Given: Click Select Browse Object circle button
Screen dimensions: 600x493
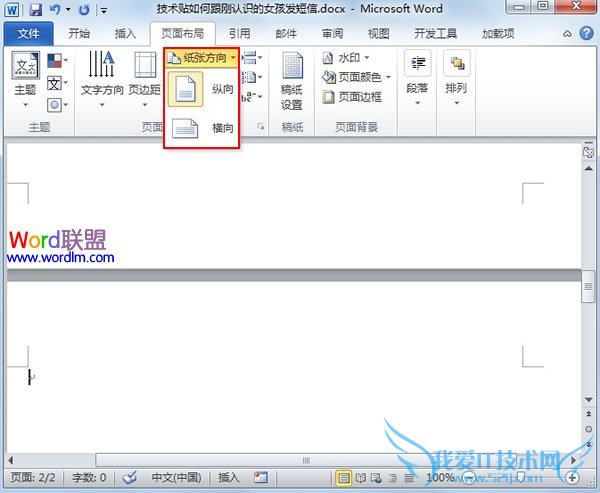Looking at the screenshot, I should pyautogui.click(x=589, y=429).
